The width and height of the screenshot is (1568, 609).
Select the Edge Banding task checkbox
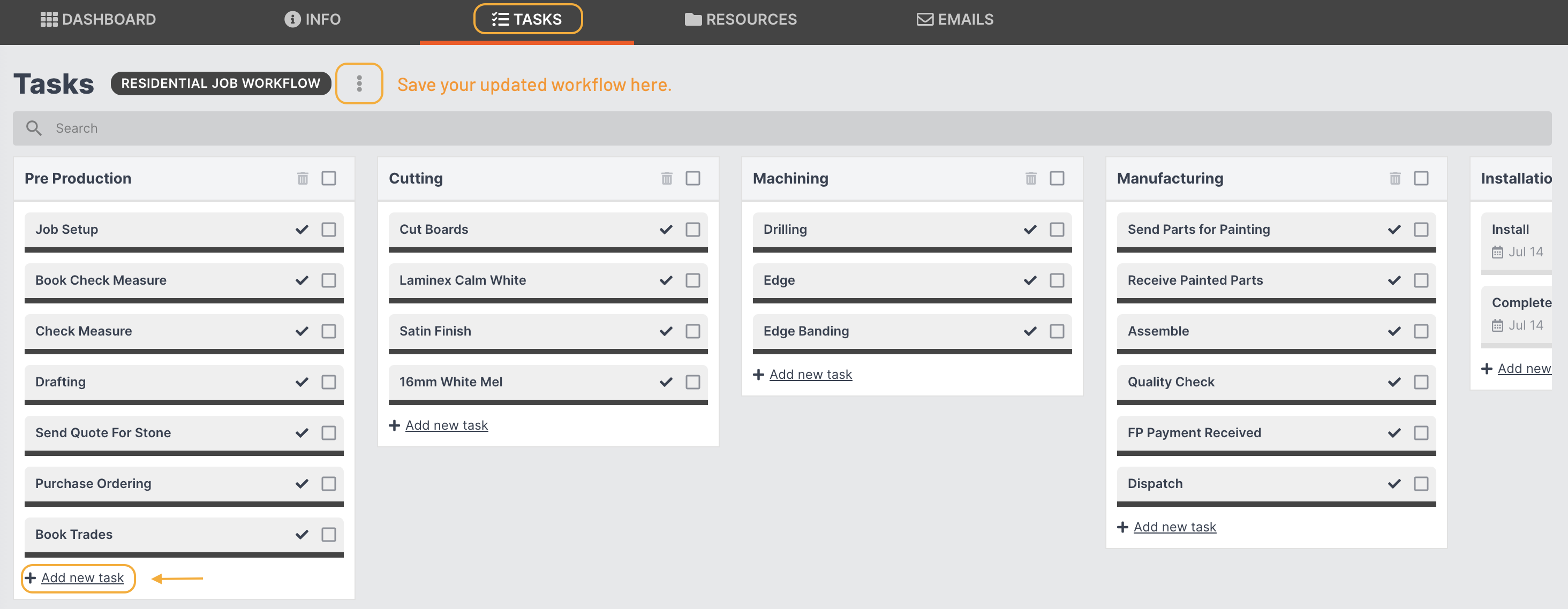(x=1057, y=331)
